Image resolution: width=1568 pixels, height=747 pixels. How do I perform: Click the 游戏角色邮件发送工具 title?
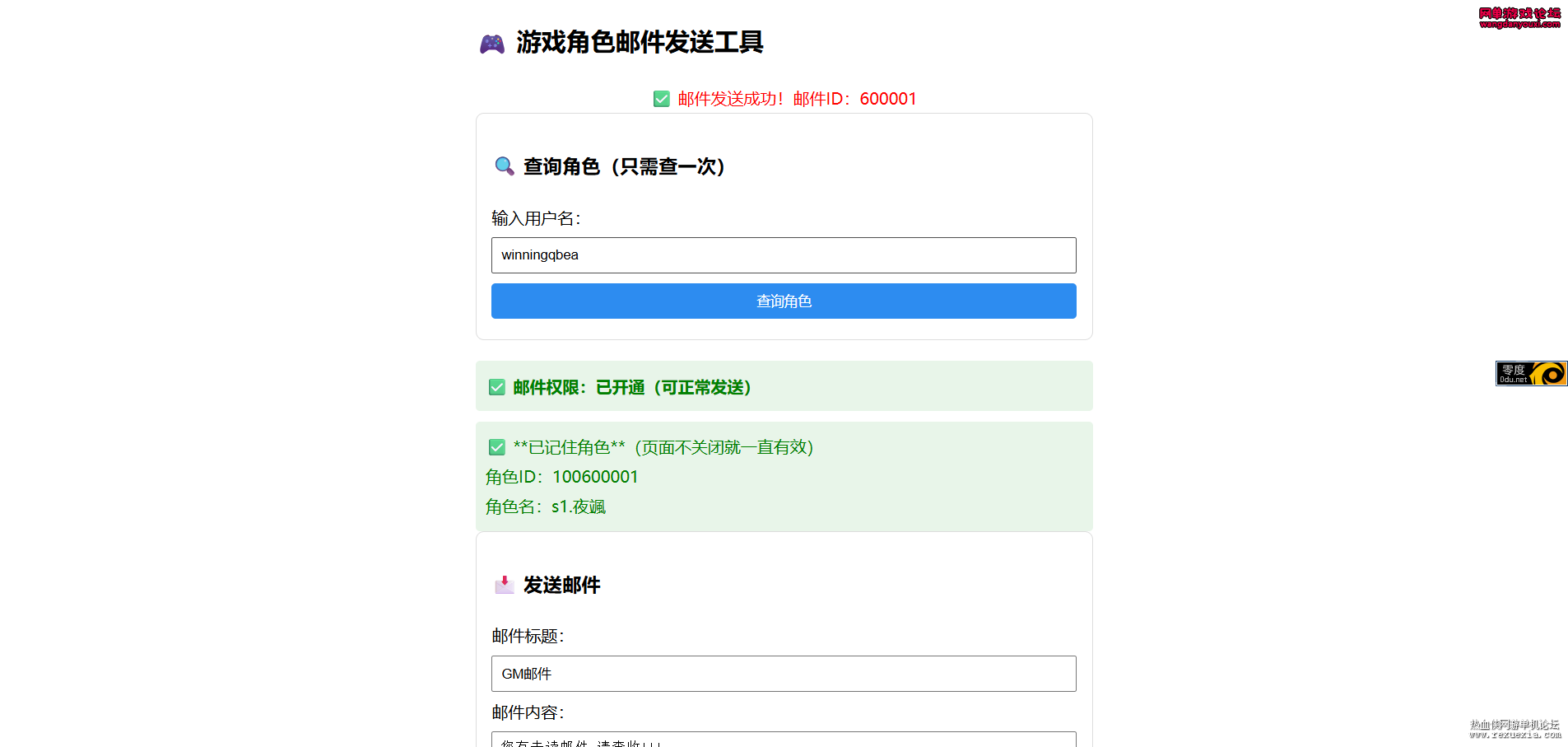pyautogui.click(x=640, y=42)
